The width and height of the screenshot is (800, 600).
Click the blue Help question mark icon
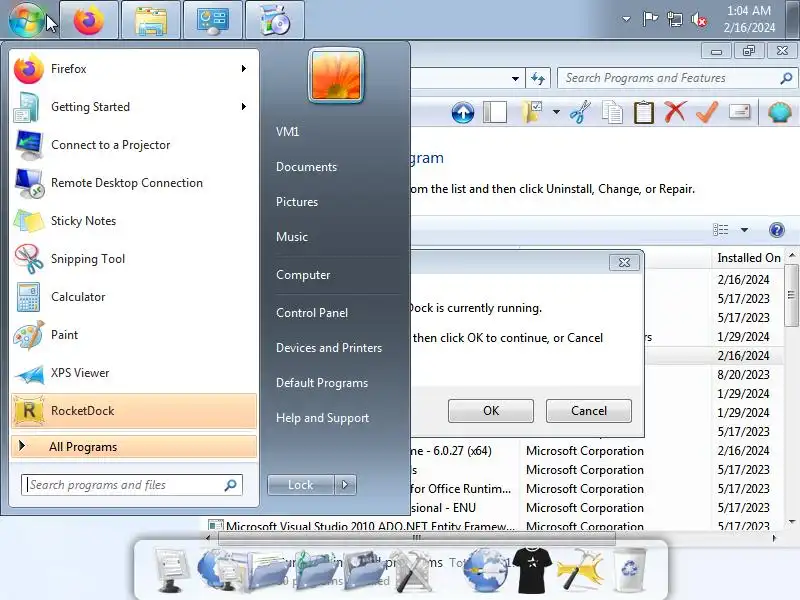777,230
